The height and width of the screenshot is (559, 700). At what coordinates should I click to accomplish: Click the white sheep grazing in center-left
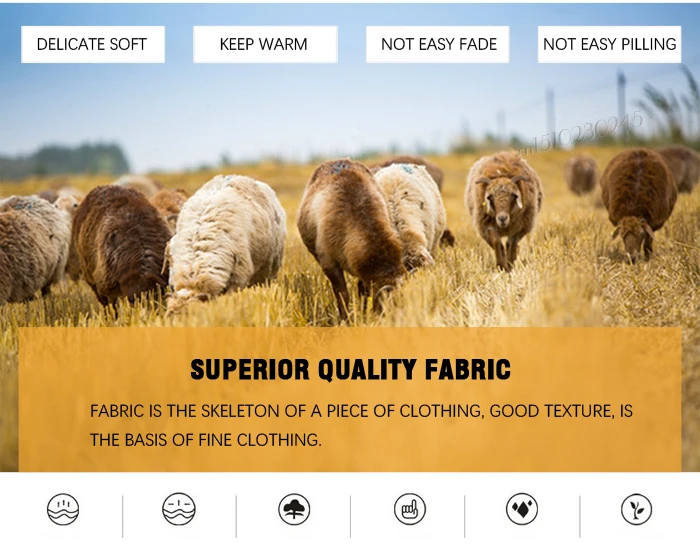(x=225, y=241)
